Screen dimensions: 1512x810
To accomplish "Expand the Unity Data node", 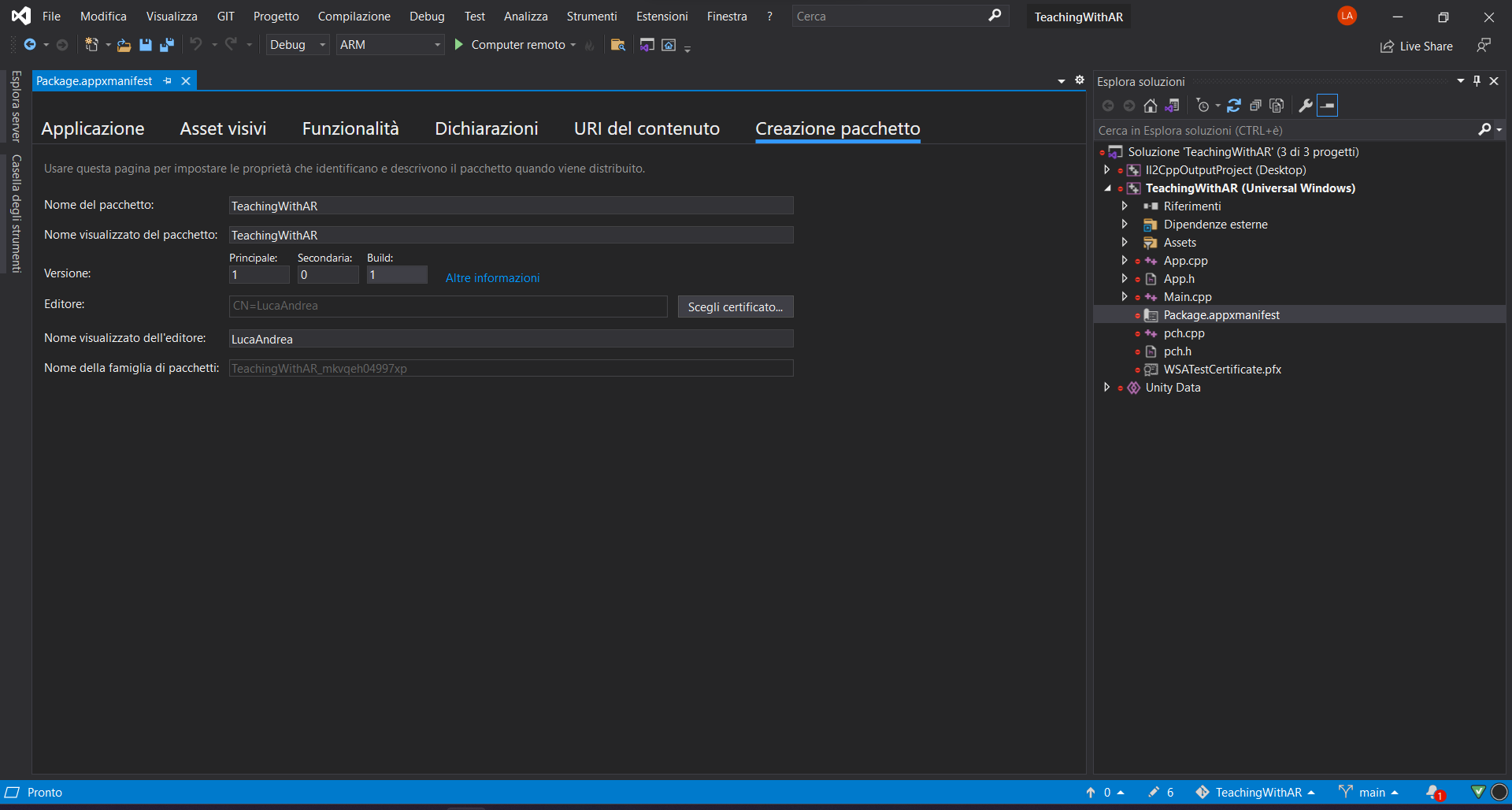I will pyautogui.click(x=1107, y=388).
